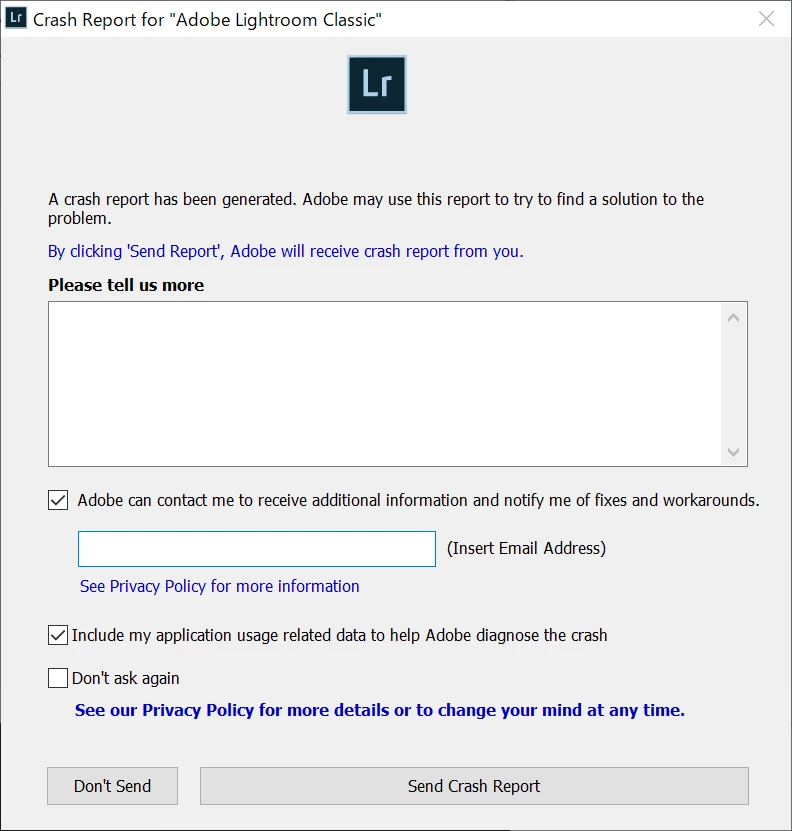Viewport: 792px width, 831px height.
Task: Click the 'Please tell us more' heading
Action: tap(126, 285)
